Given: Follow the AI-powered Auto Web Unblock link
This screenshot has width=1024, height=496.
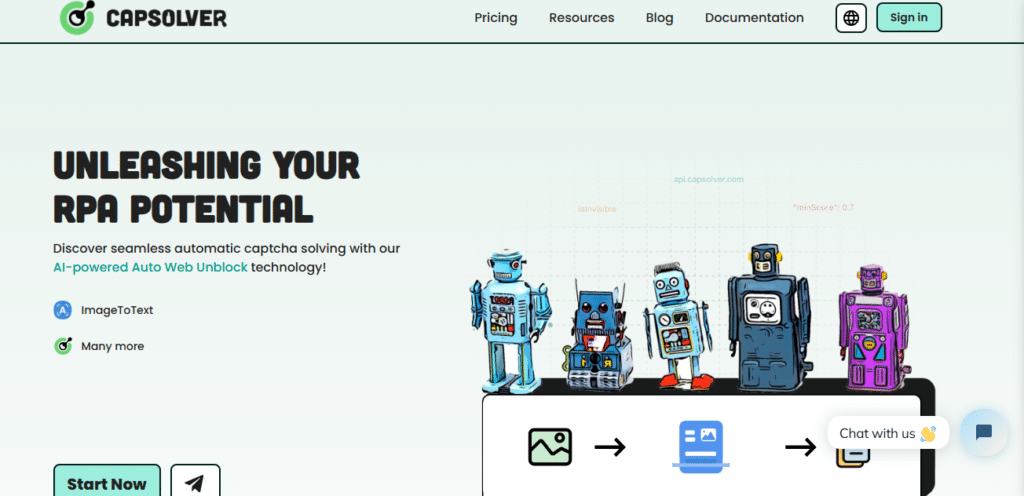Looking at the screenshot, I should [150, 267].
